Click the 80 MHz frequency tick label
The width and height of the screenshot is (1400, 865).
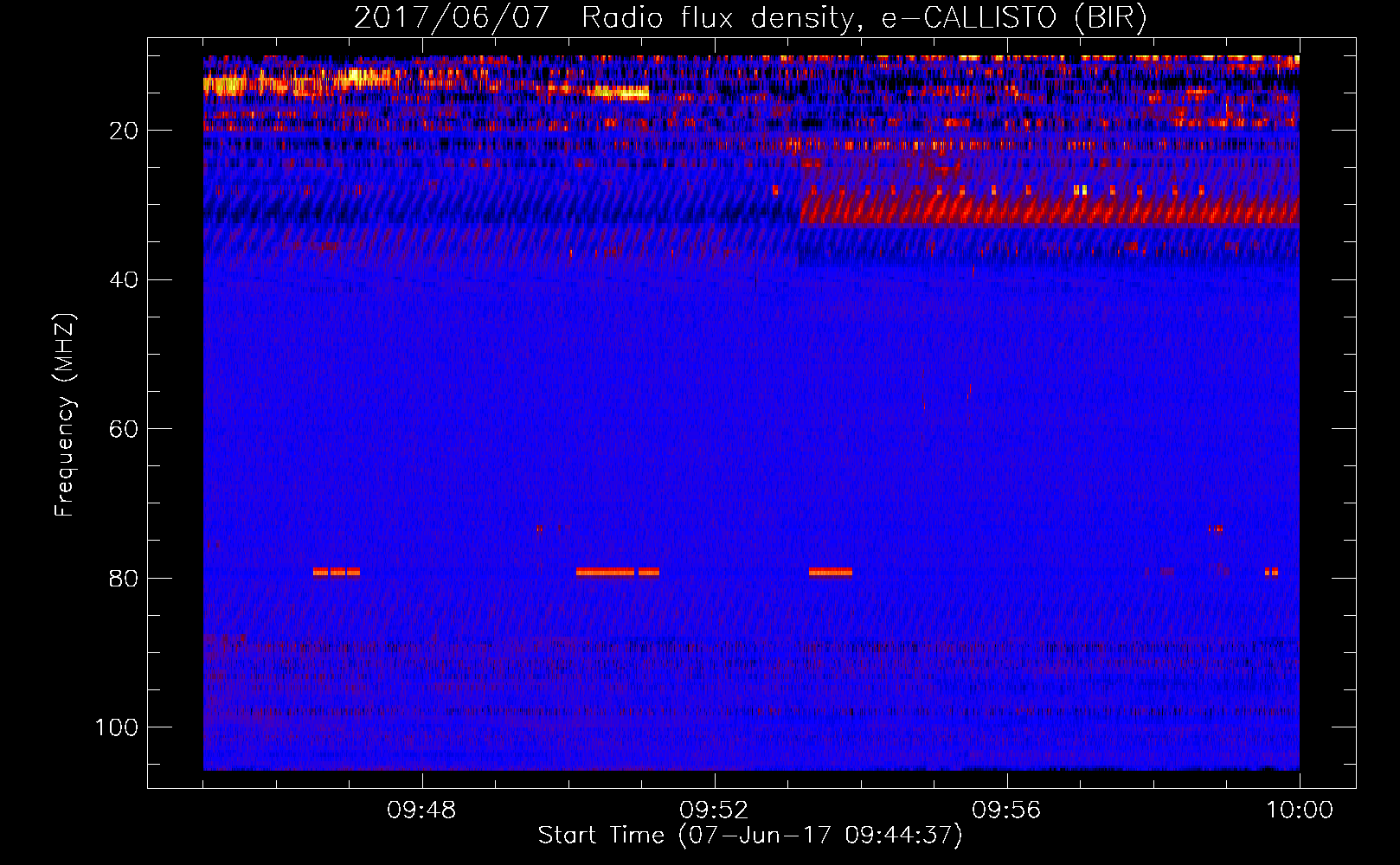point(124,579)
